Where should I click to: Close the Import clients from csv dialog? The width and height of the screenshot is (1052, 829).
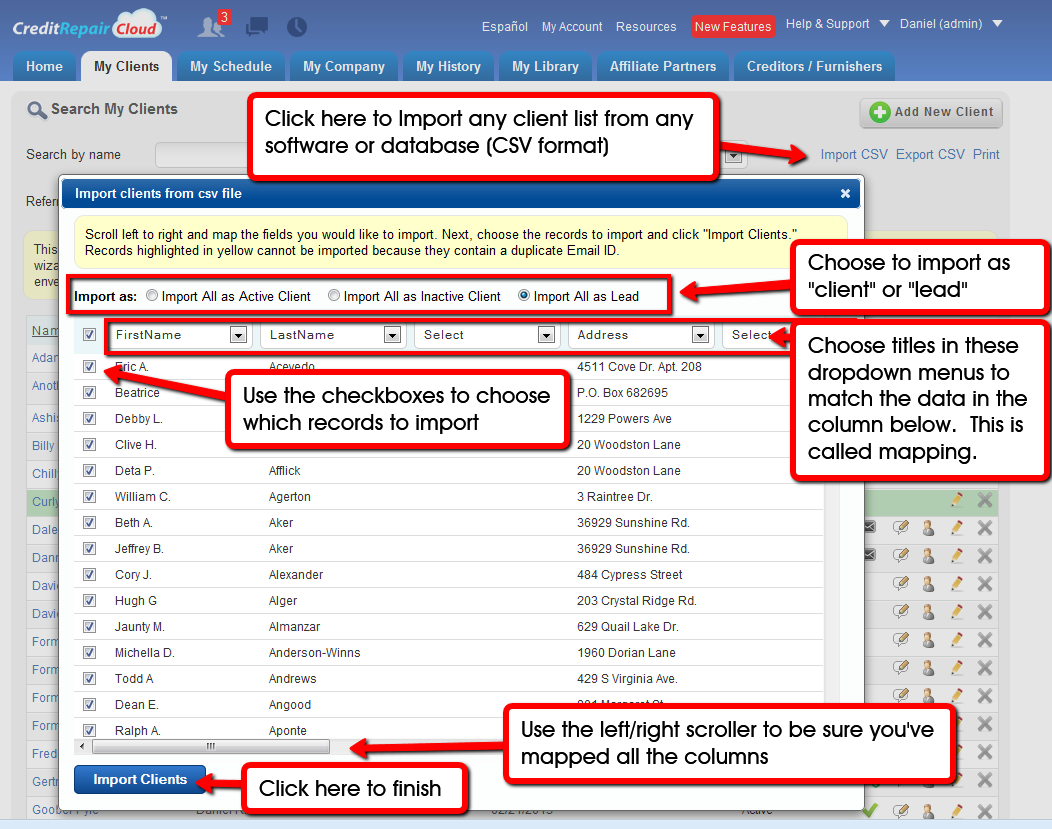pyautogui.click(x=845, y=193)
